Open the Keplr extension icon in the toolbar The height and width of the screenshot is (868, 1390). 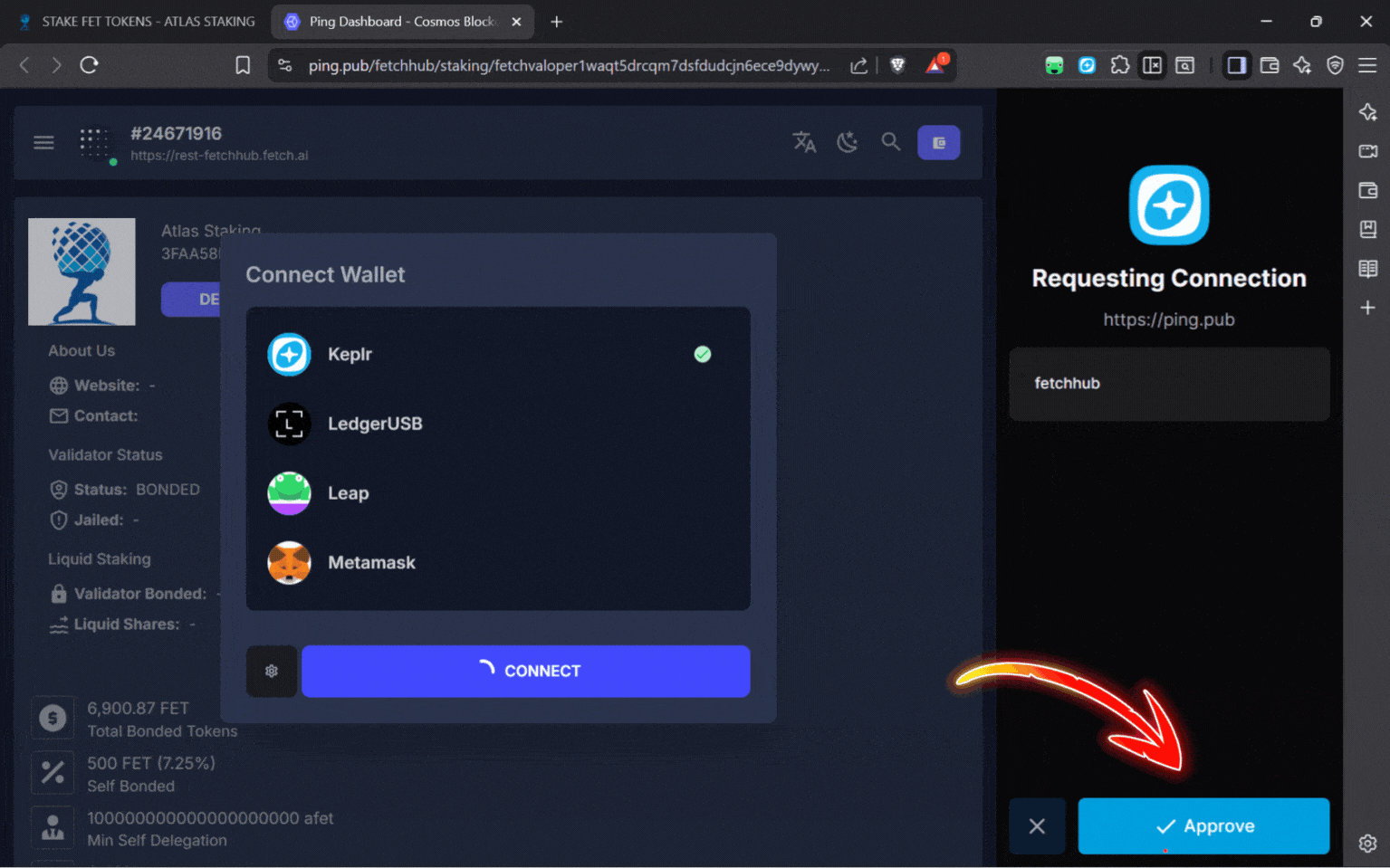pos(1086,65)
